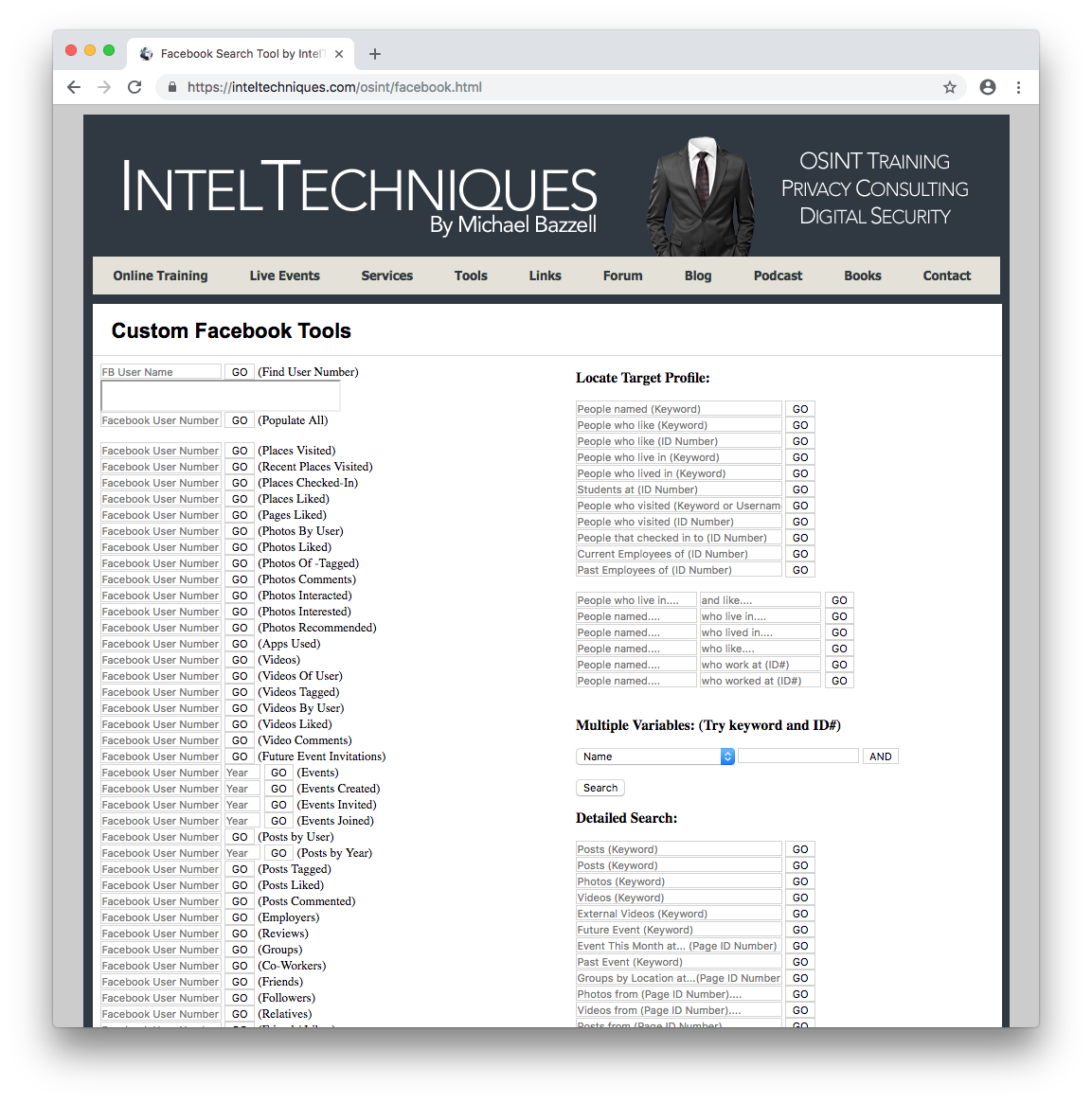Open the Books navigation item
This screenshot has height=1103, width=1092.
[x=863, y=276]
